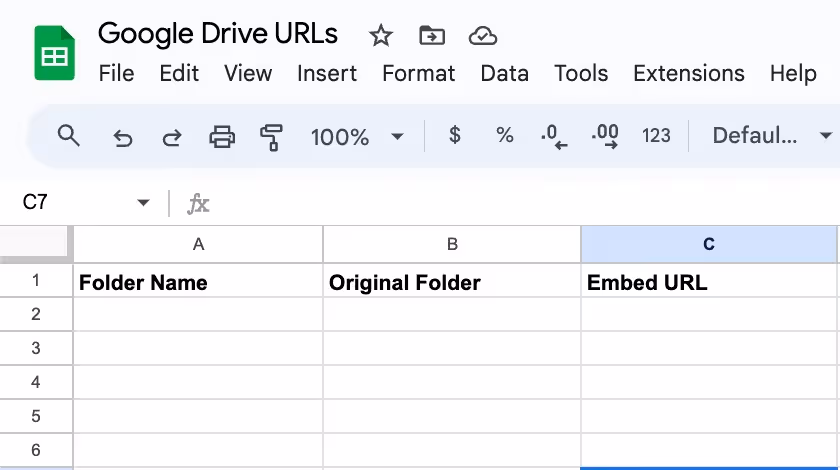Viewport: 840px width, 470px height.
Task: Select cell A2
Action: click(x=198, y=314)
